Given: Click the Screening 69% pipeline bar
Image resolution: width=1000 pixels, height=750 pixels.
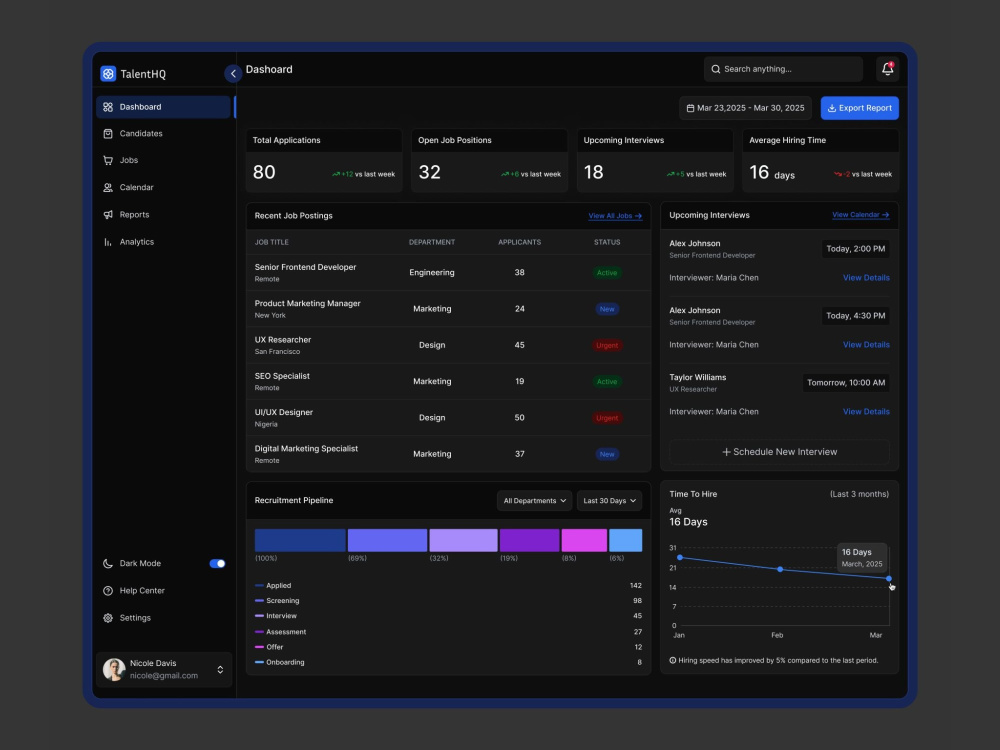Looking at the screenshot, I should 387,541.
